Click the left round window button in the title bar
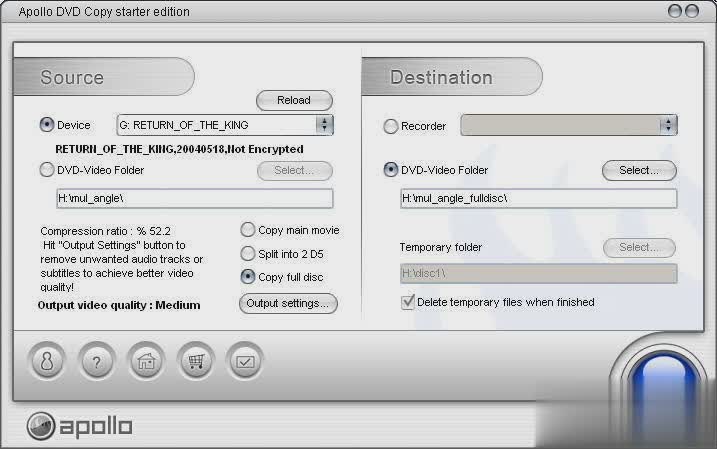717x449 pixels. tap(675, 11)
